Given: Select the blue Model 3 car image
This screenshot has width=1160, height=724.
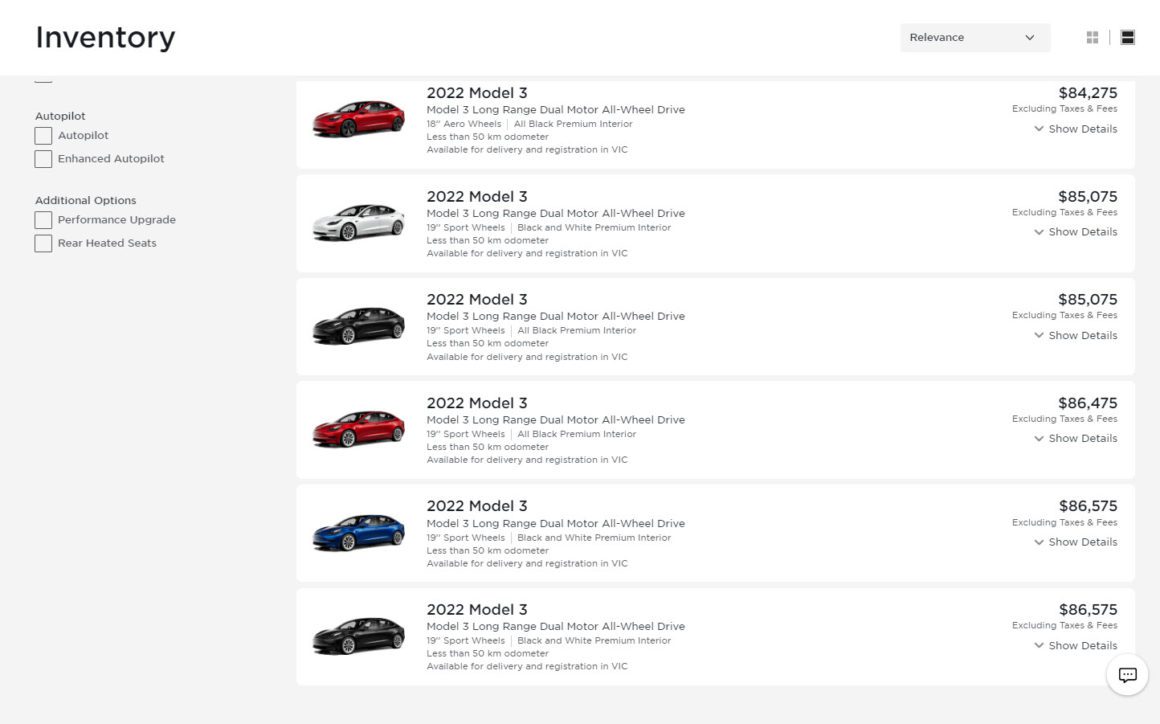Looking at the screenshot, I should tap(359, 532).
